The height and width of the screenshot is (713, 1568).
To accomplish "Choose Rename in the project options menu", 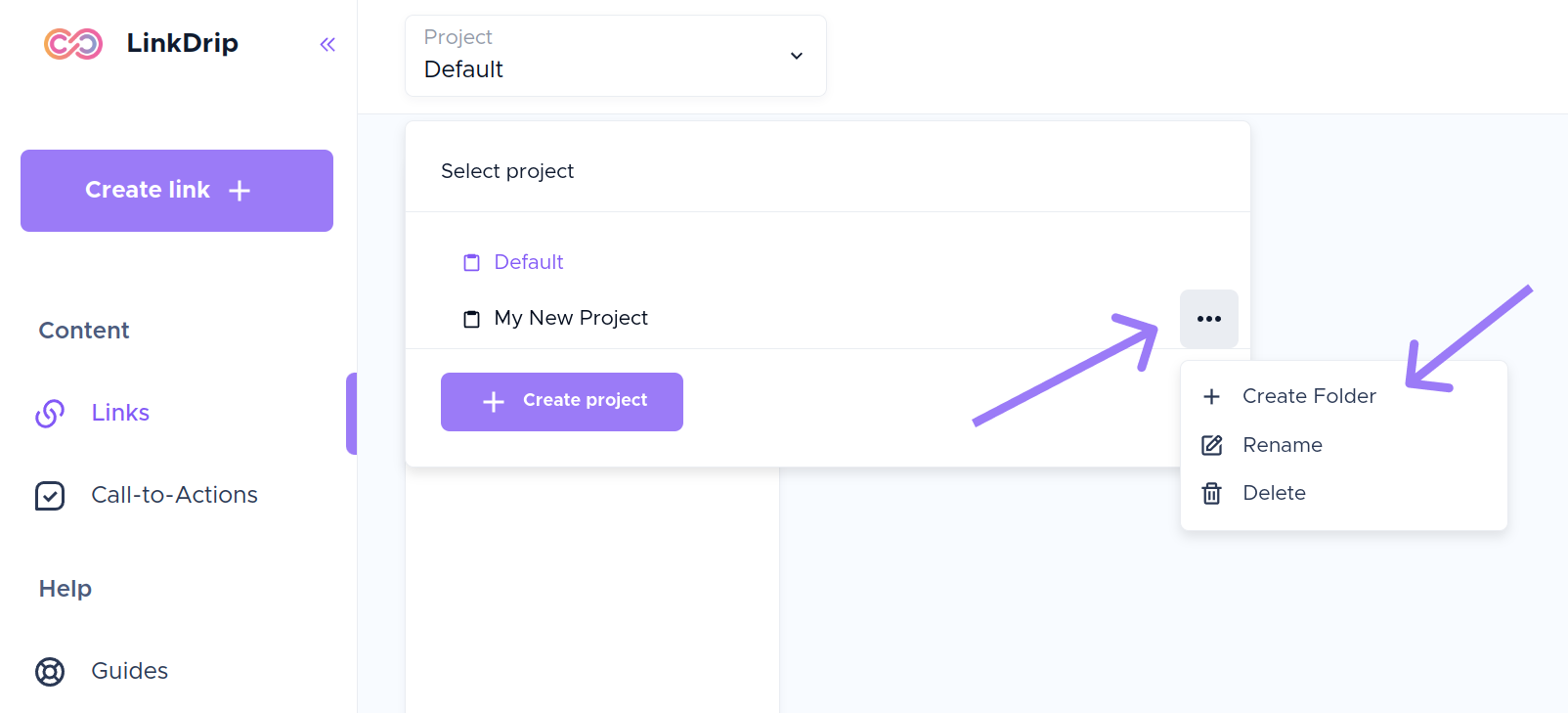I will point(1282,445).
